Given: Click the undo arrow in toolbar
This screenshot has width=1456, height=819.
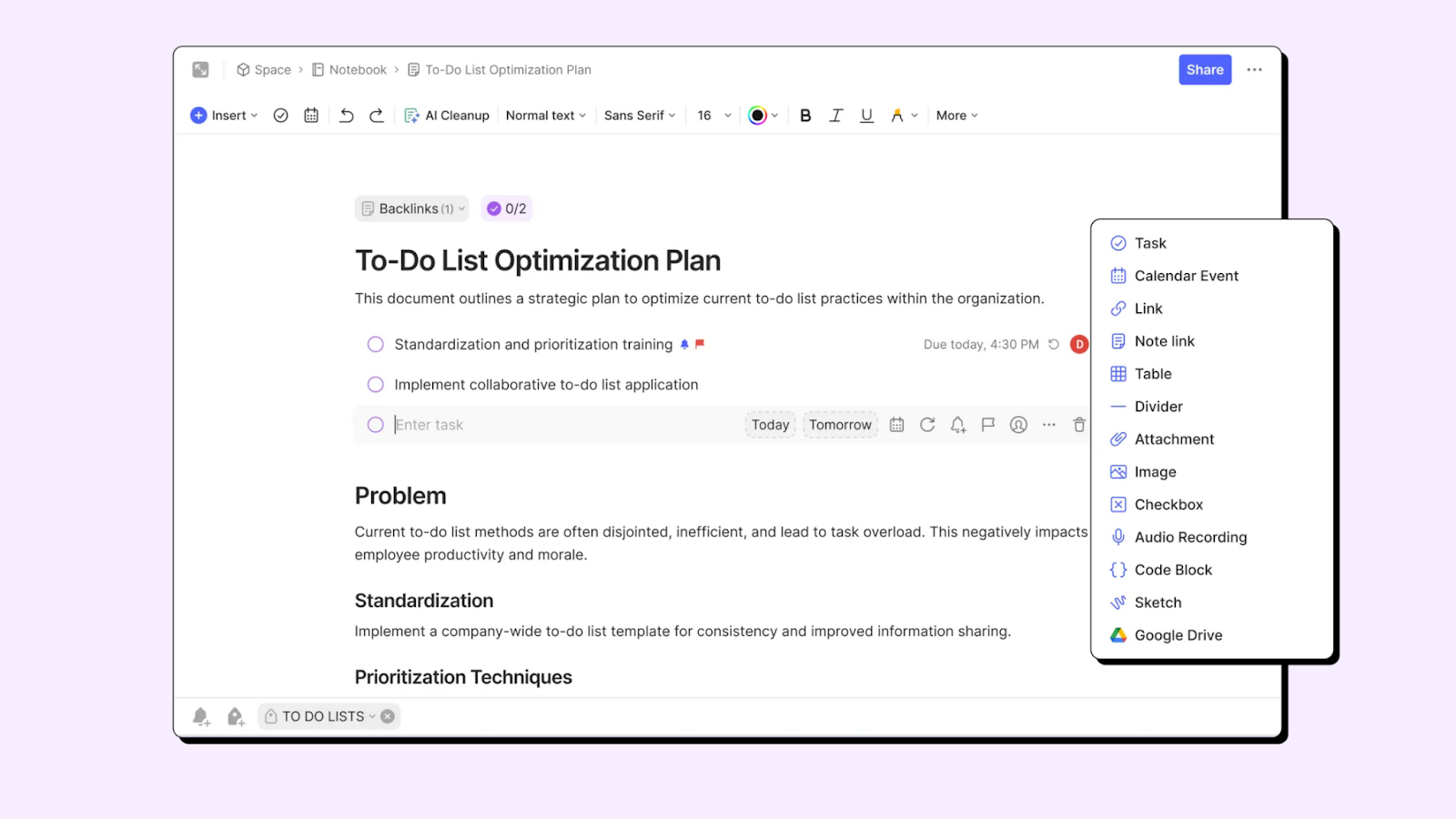Looking at the screenshot, I should tap(346, 116).
